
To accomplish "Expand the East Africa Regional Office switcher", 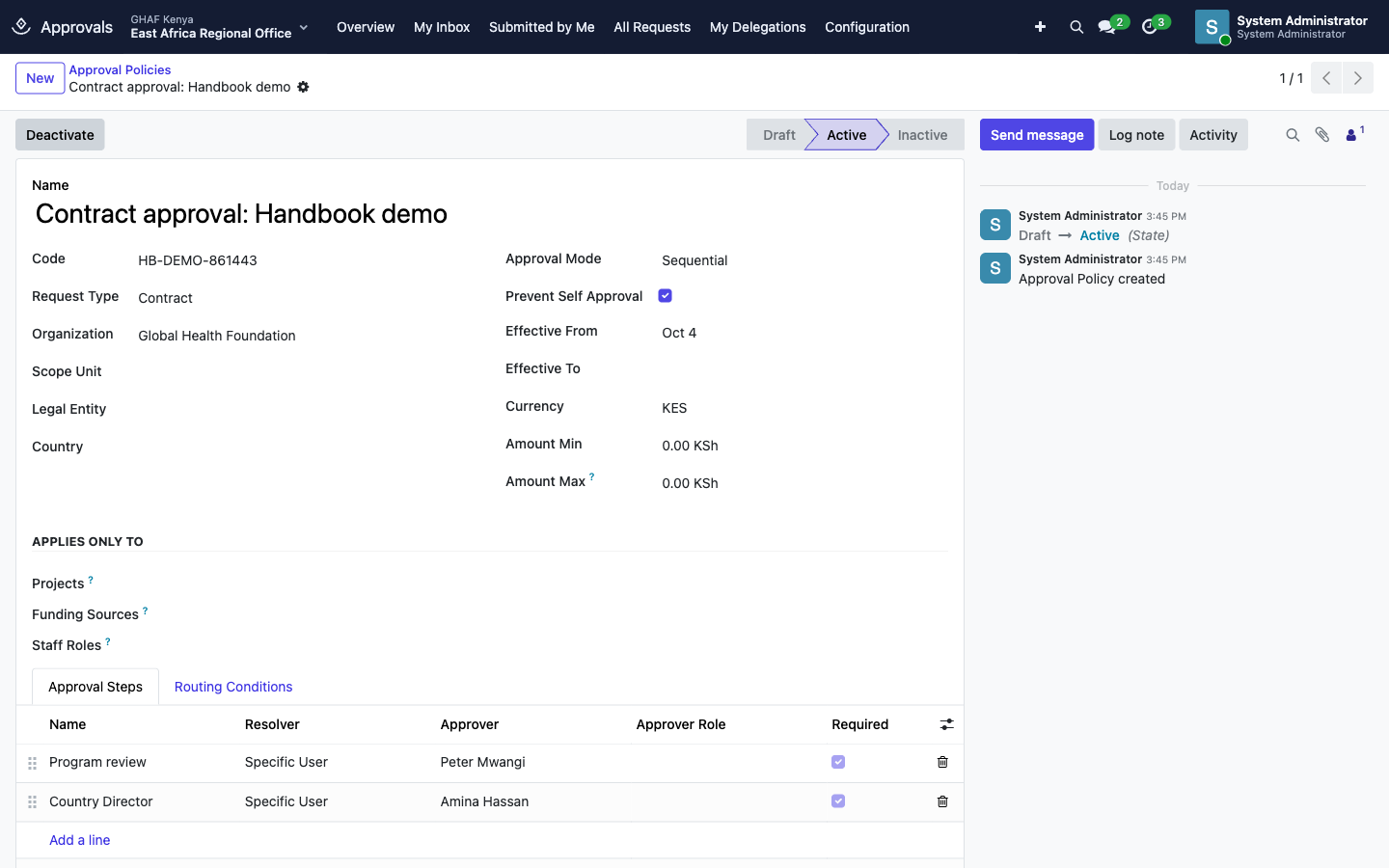I will pyautogui.click(x=220, y=27).
